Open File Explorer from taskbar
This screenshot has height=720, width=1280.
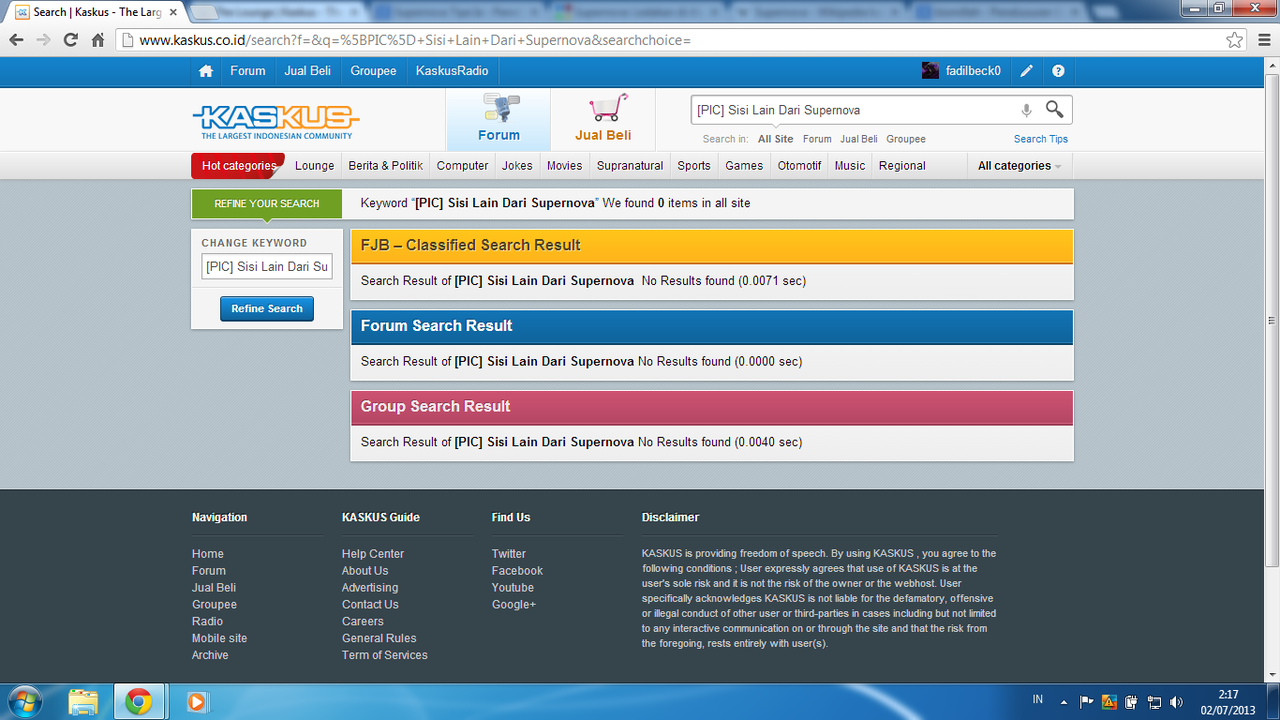pos(84,702)
